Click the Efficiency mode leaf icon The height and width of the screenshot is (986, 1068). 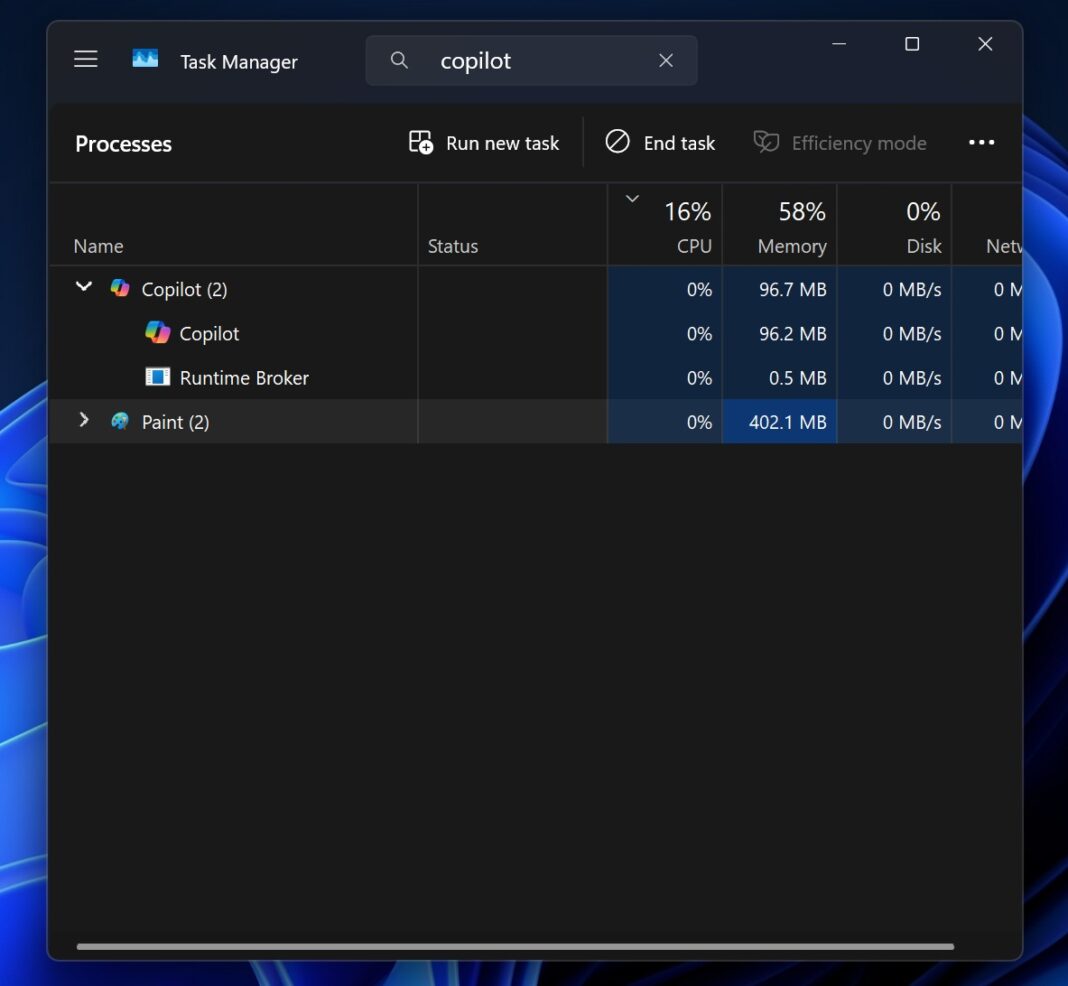pyautogui.click(x=766, y=142)
